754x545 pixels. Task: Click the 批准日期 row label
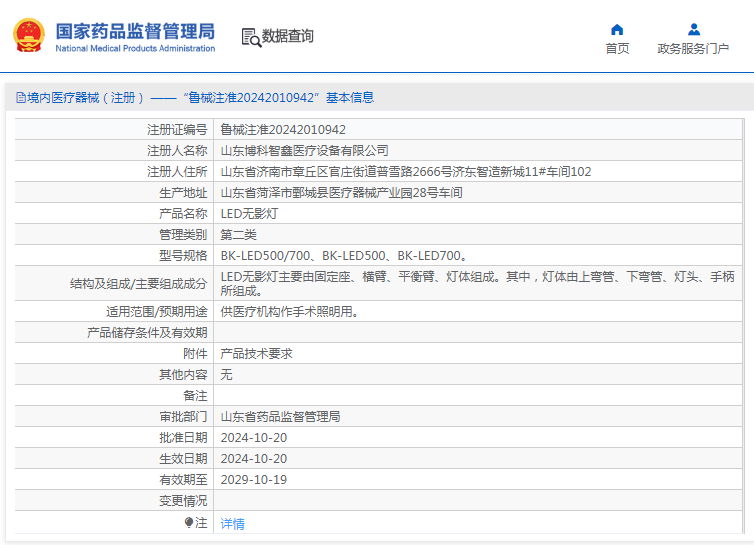(x=183, y=438)
